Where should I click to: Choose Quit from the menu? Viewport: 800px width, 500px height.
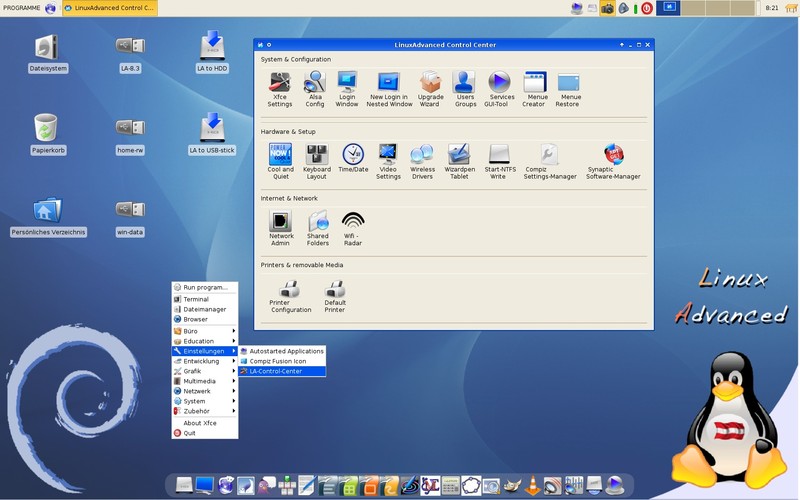(x=205, y=433)
